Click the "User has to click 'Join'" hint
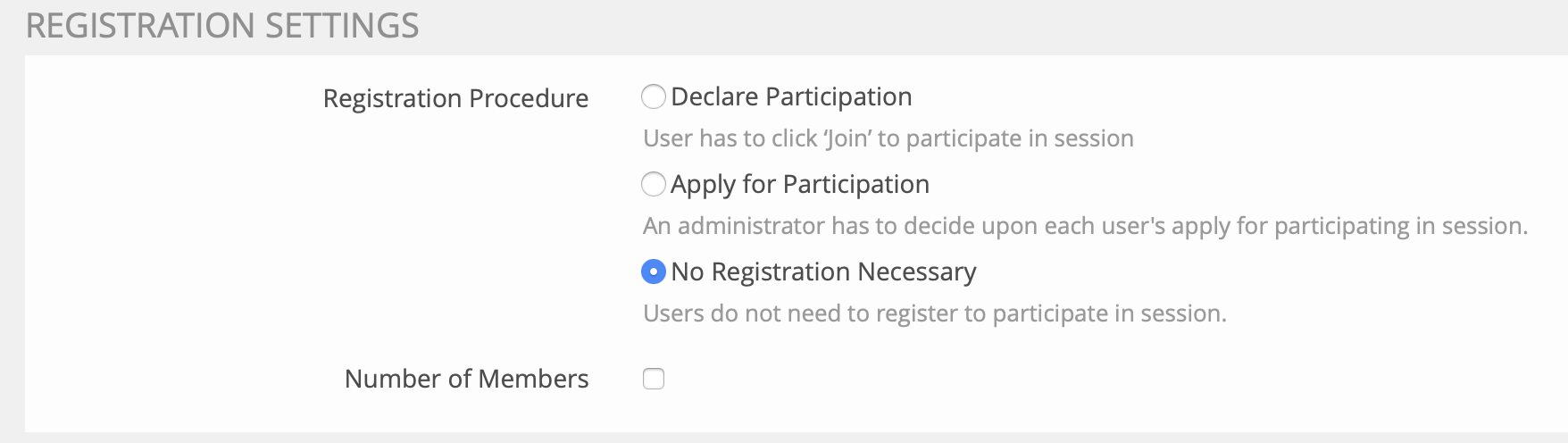 click(888, 138)
